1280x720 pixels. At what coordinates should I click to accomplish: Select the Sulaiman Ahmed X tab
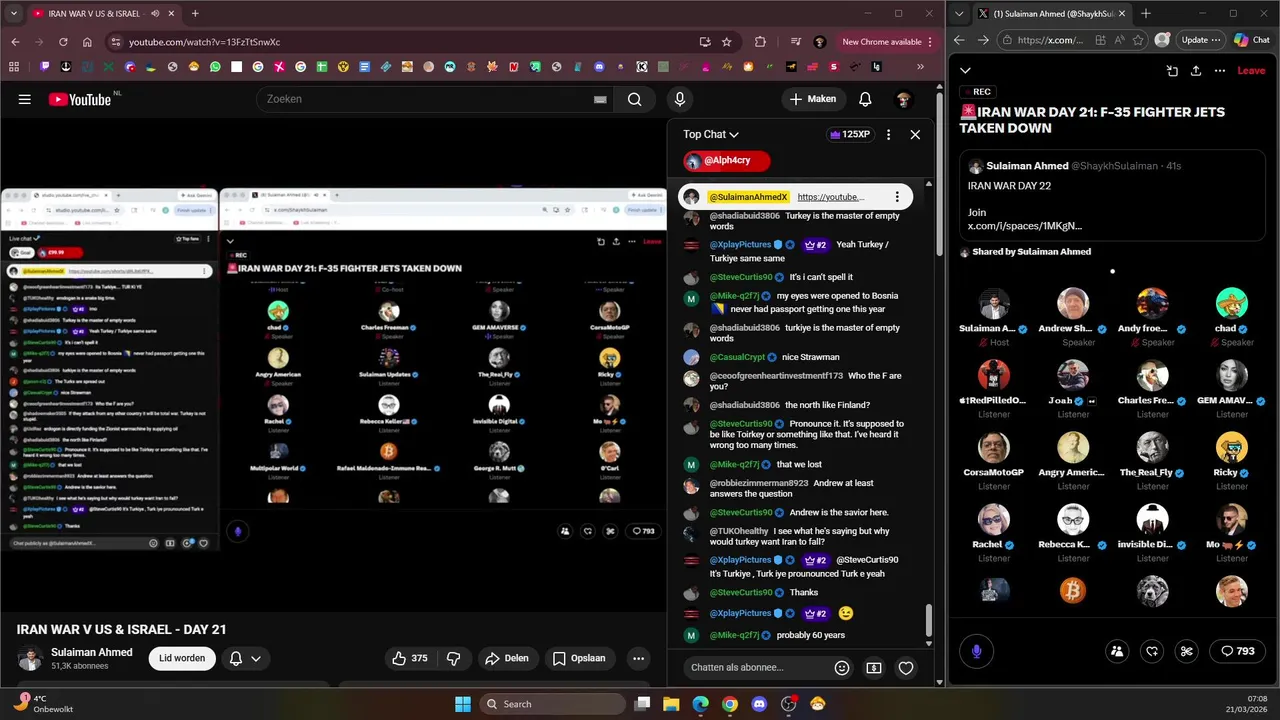(1052, 14)
